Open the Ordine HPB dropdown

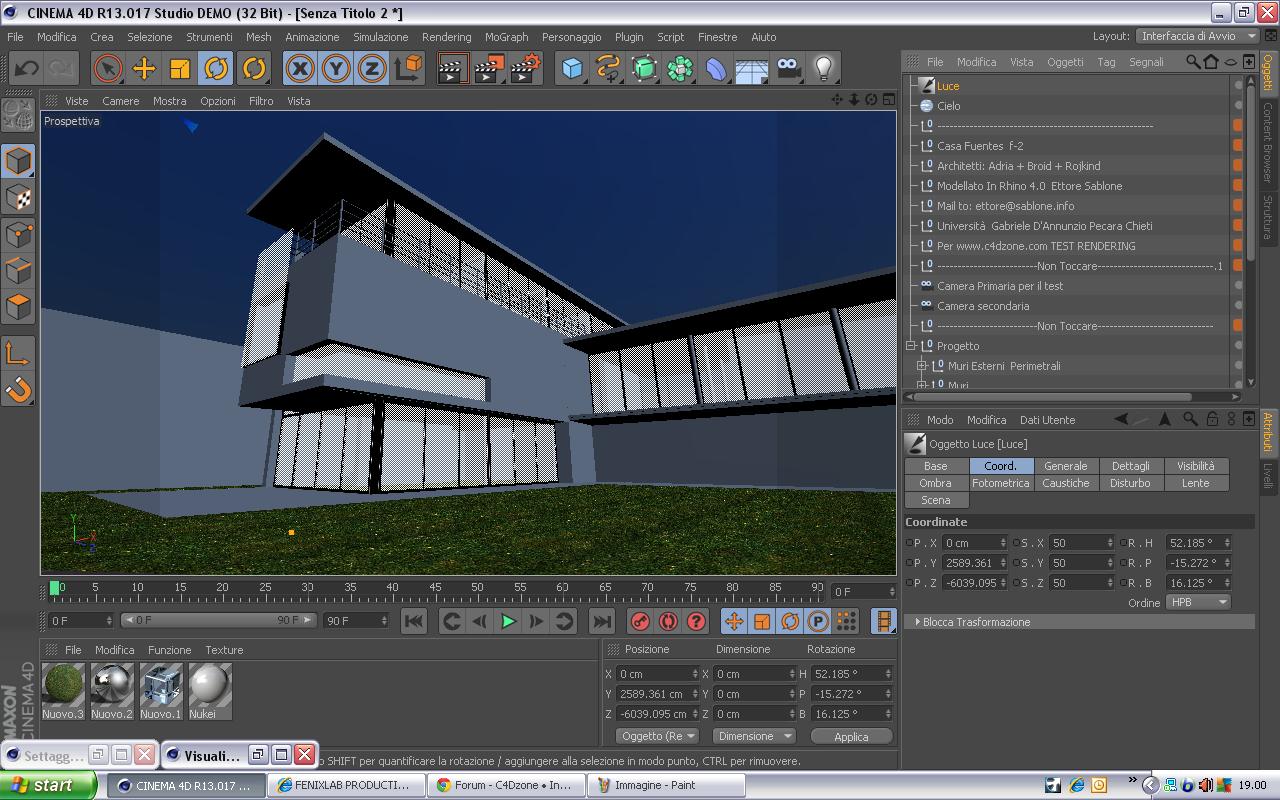point(1197,602)
